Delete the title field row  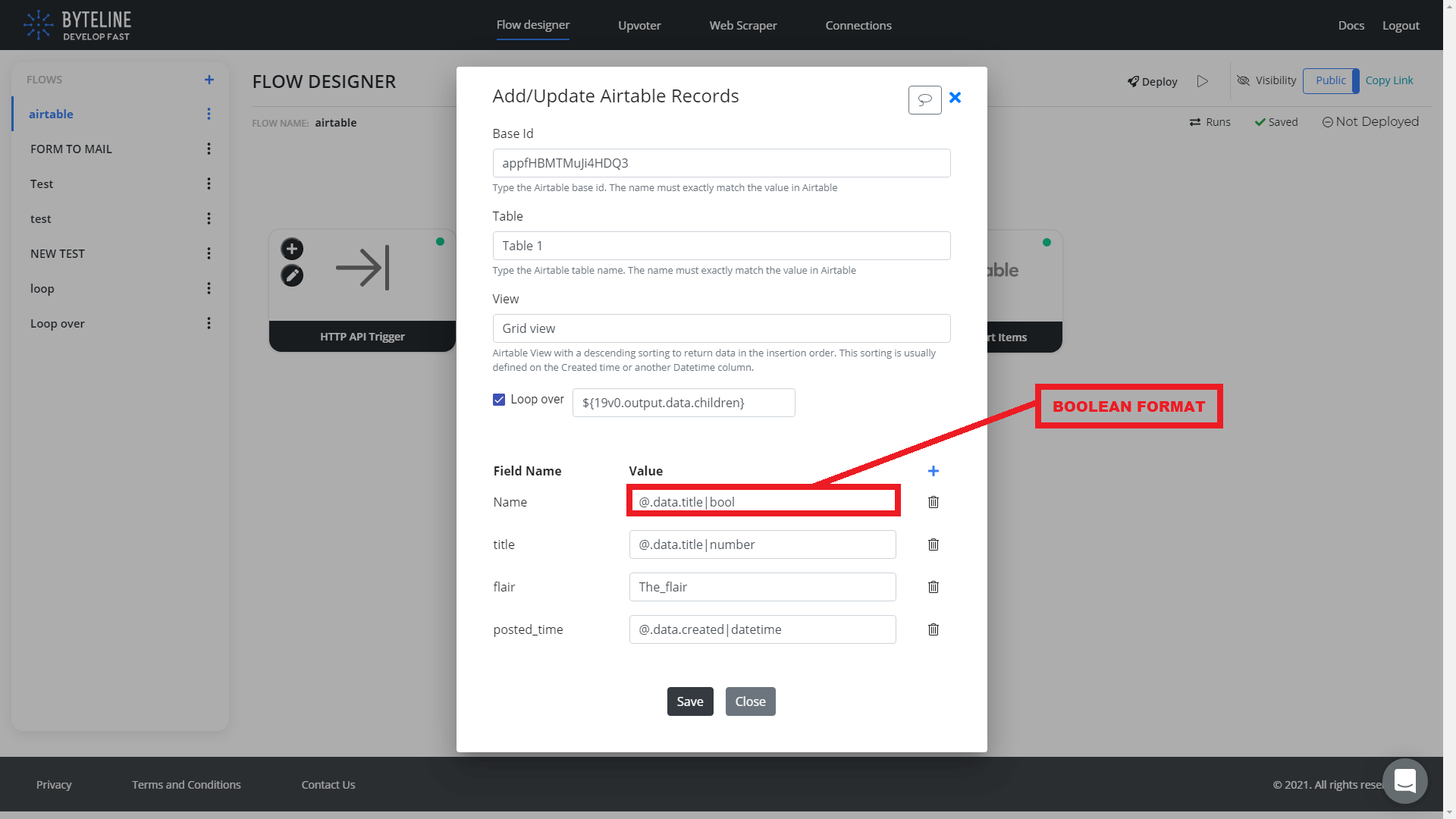pyautogui.click(x=934, y=544)
